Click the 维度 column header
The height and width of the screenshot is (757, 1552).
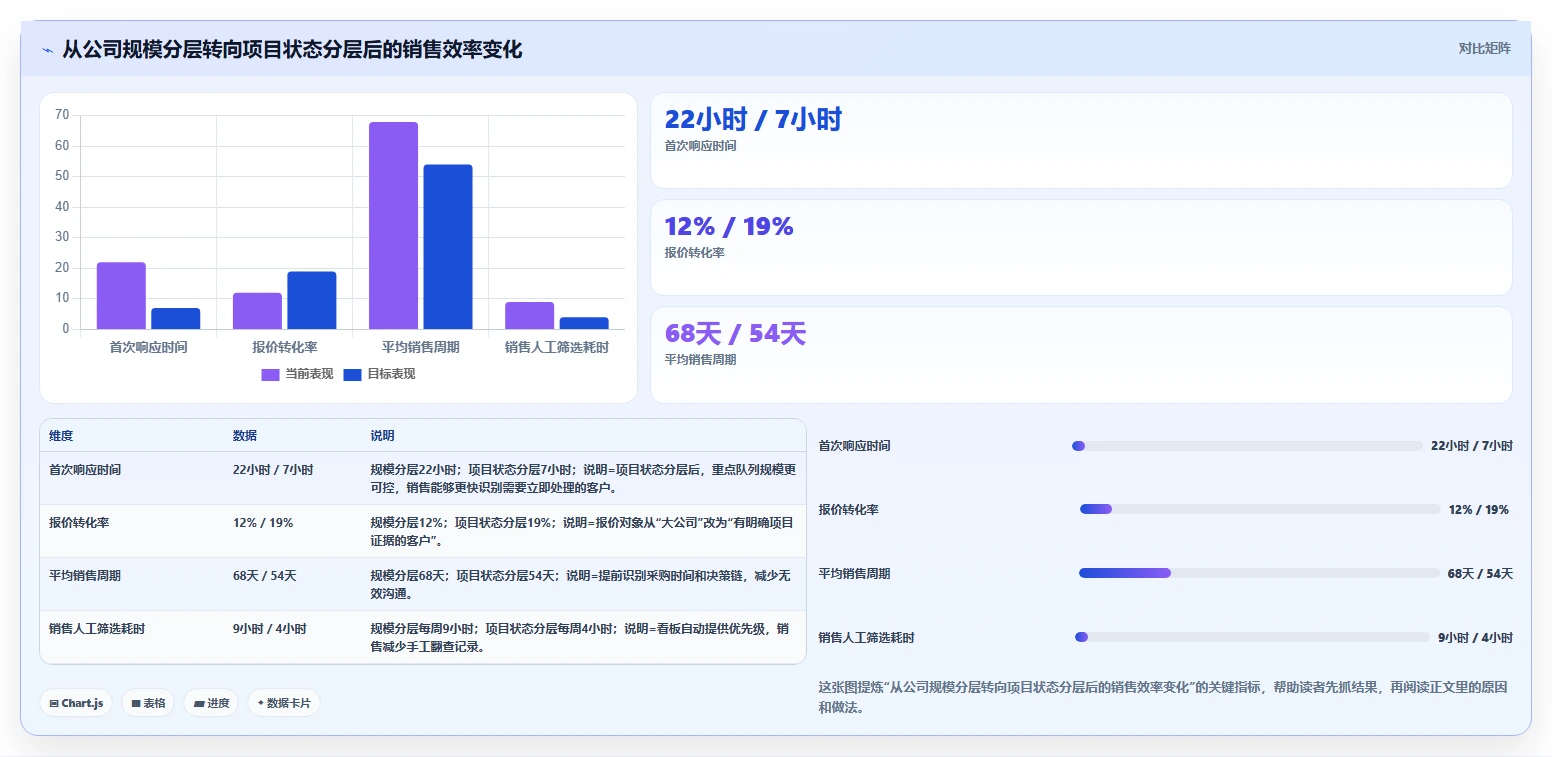pos(61,436)
